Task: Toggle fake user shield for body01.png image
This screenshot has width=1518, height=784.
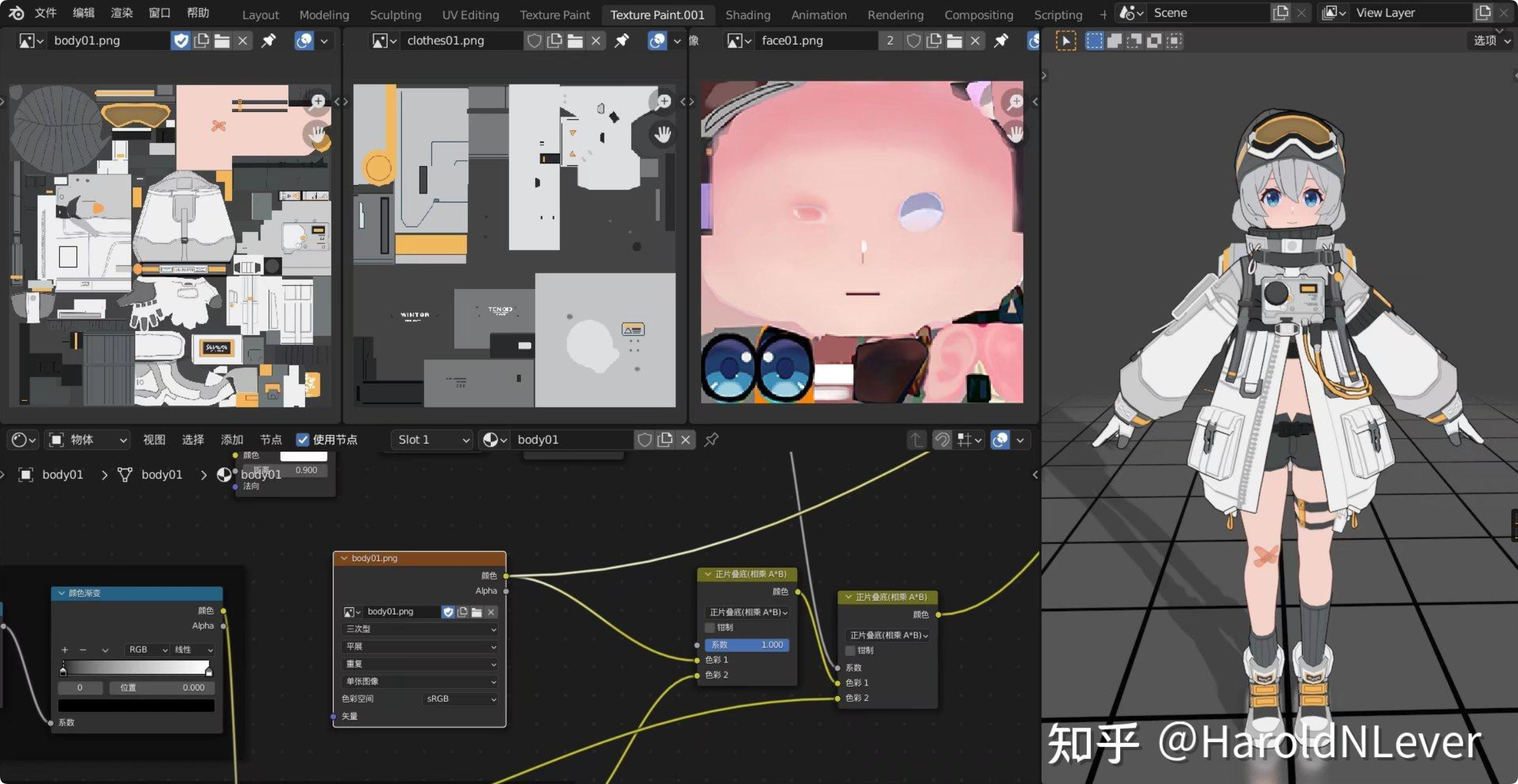Action: coord(181,41)
